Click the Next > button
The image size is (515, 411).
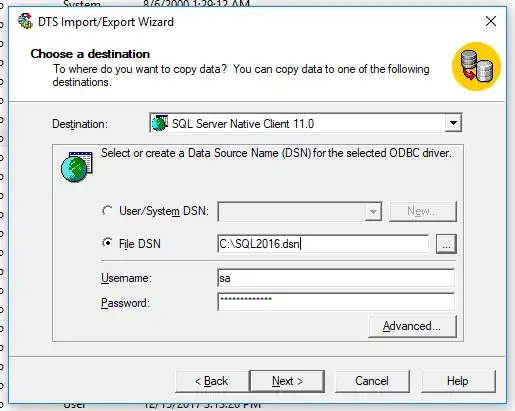tap(287, 381)
